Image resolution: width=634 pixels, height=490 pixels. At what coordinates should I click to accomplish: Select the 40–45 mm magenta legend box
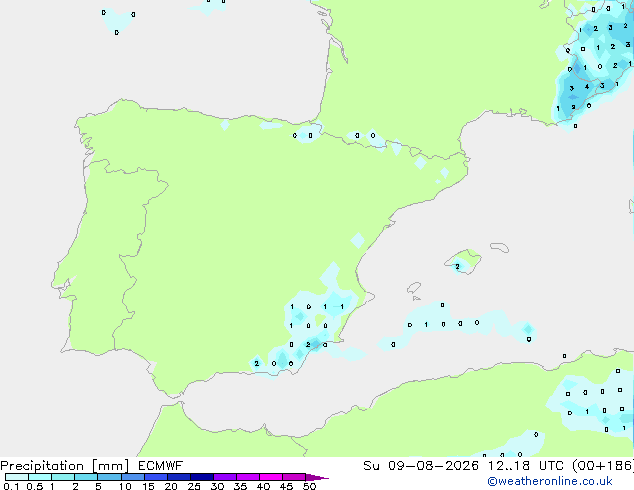tap(271, 477)
